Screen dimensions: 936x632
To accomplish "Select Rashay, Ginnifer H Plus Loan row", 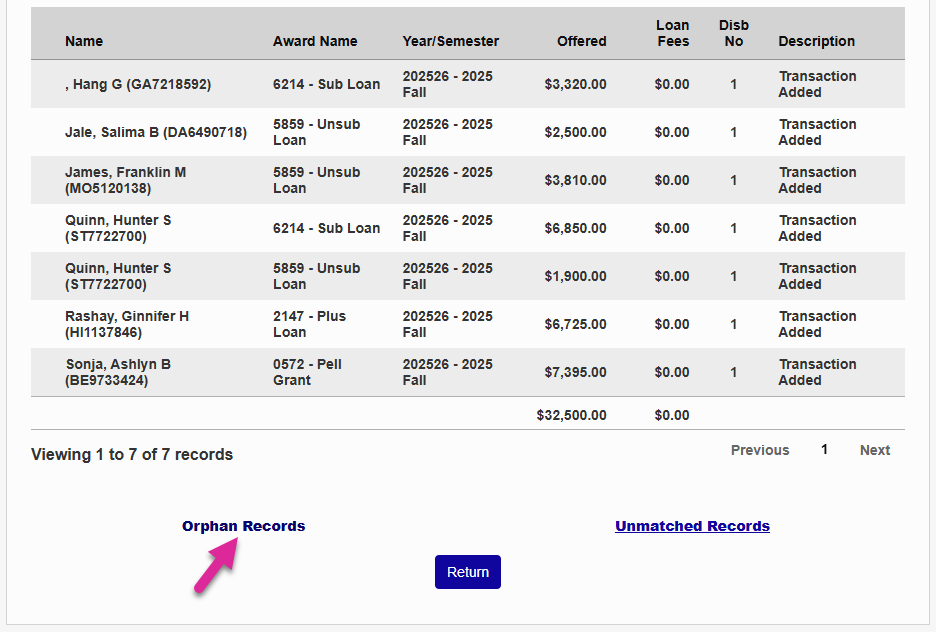I will [x=127, y=324].
